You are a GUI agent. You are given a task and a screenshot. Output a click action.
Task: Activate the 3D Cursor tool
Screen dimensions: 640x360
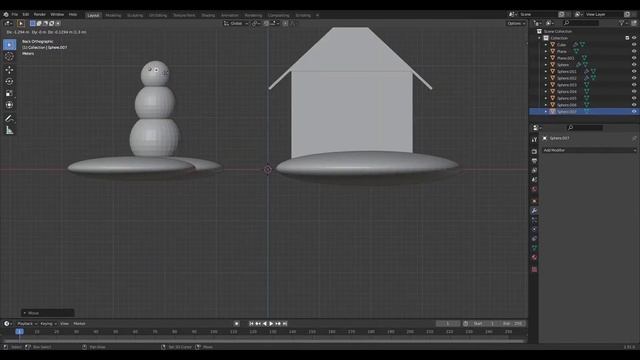(9, 57)
